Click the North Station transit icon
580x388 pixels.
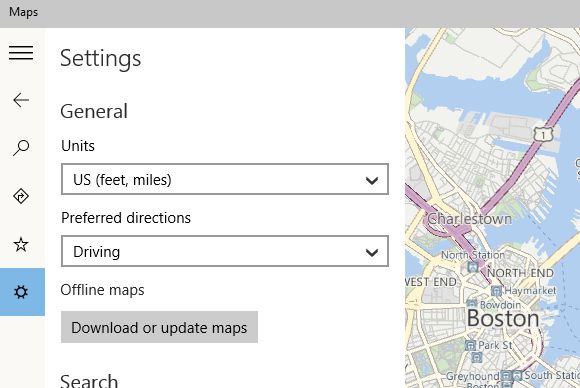point(473,267)
